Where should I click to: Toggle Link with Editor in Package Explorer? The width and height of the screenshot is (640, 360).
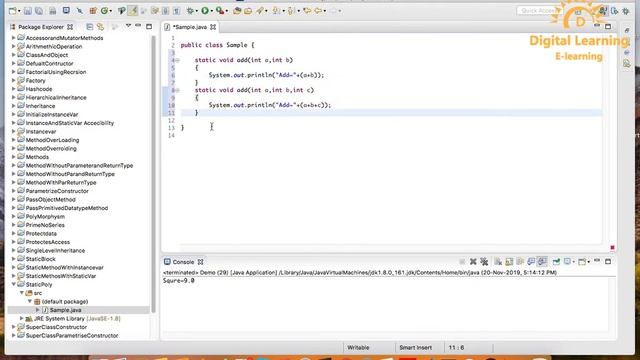tap(100, 27)
